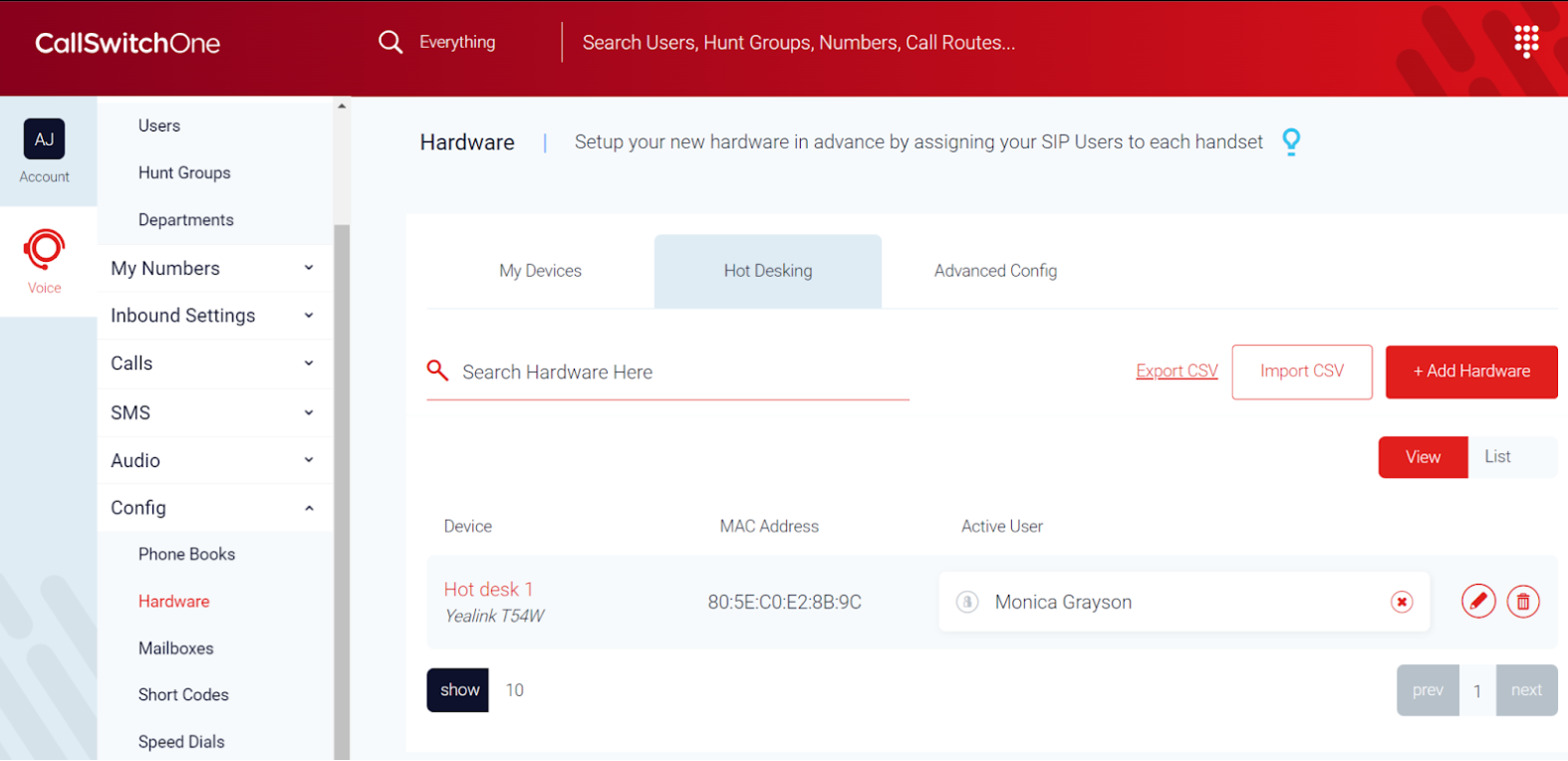Open Short Codes under Config

[x=183, y=695]
